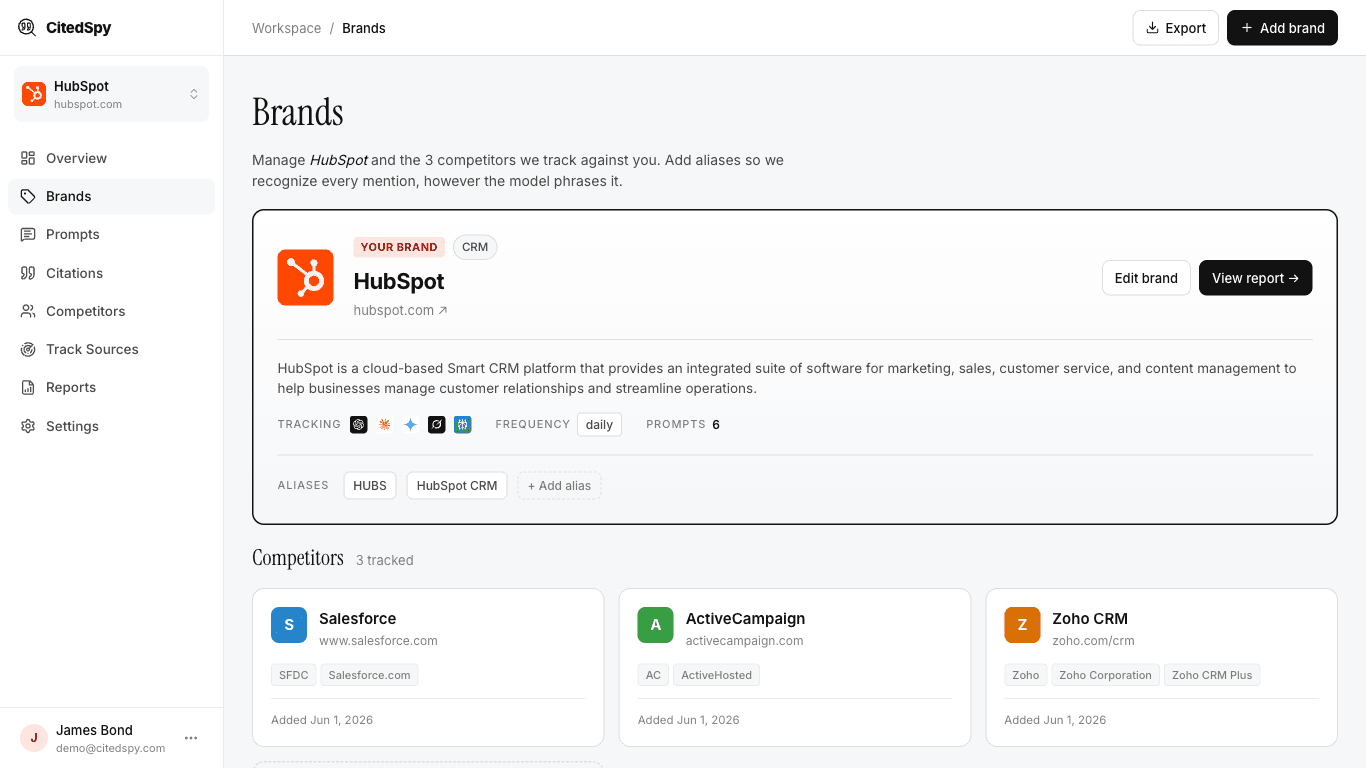1366x768 pixels.
Task: Open the Prompts page
Action: (x=111, y=234)
